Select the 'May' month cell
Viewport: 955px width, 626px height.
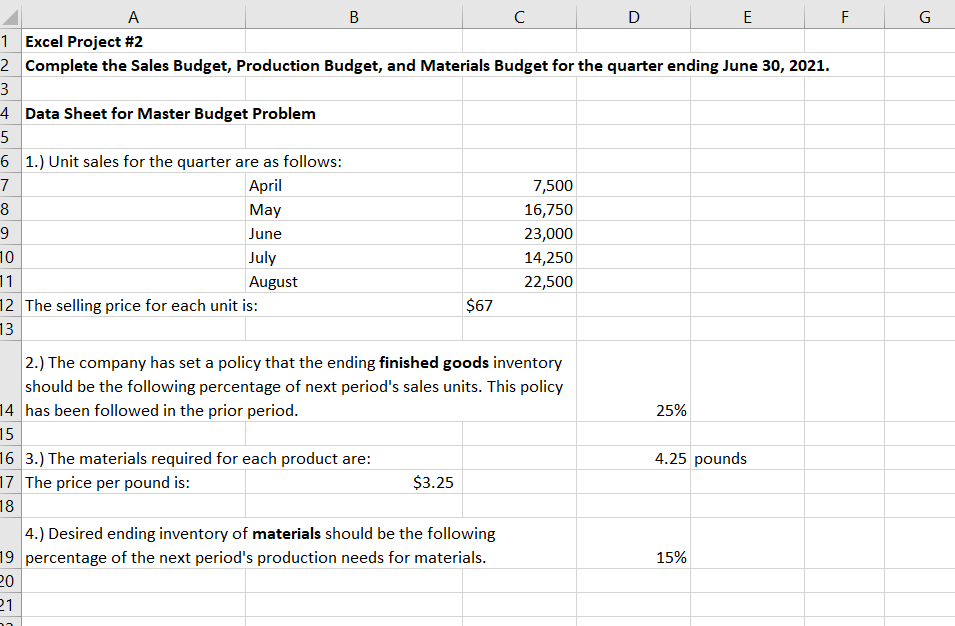(x=354, y=209)
